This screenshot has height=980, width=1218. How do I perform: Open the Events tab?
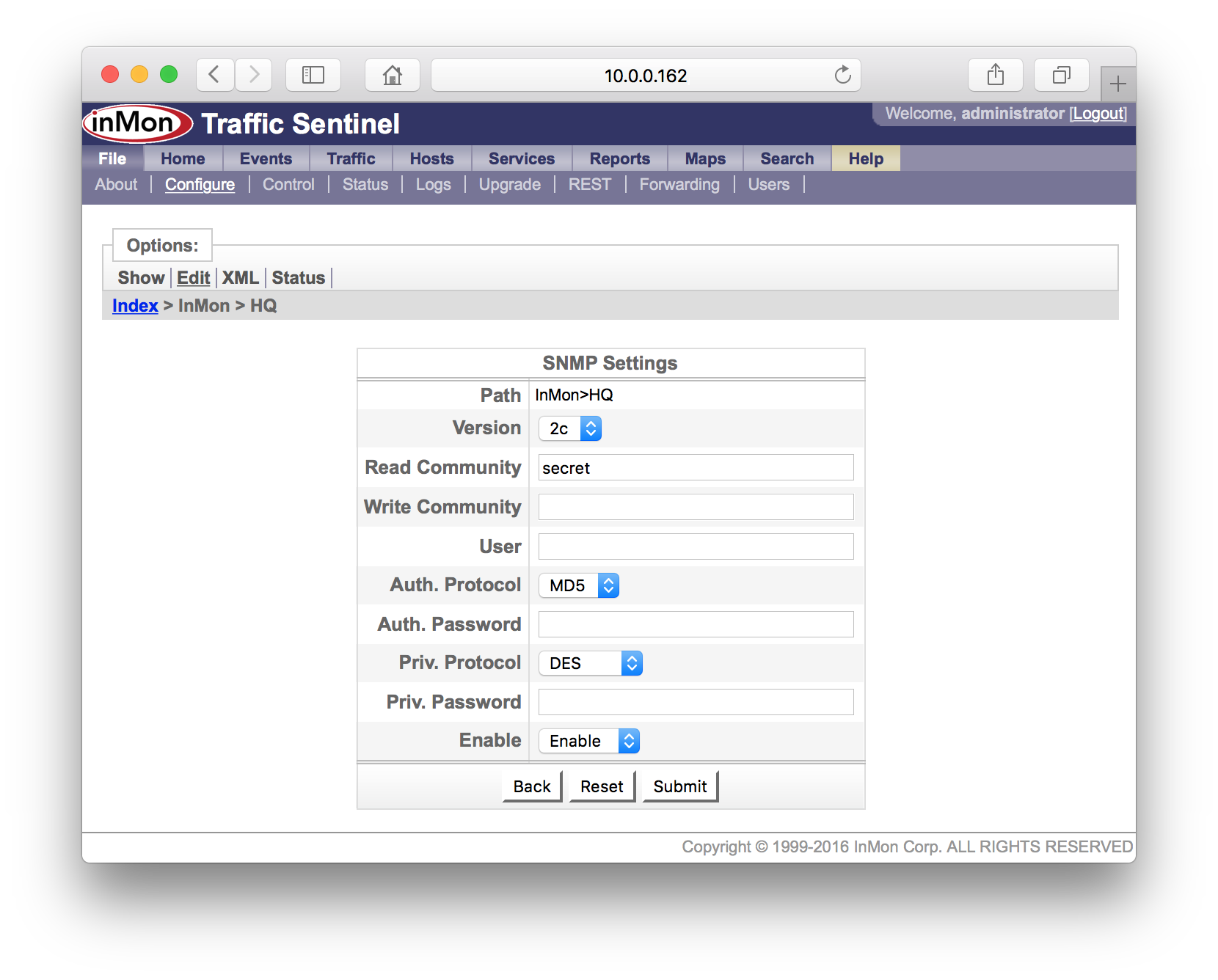[x=266, y=158]
